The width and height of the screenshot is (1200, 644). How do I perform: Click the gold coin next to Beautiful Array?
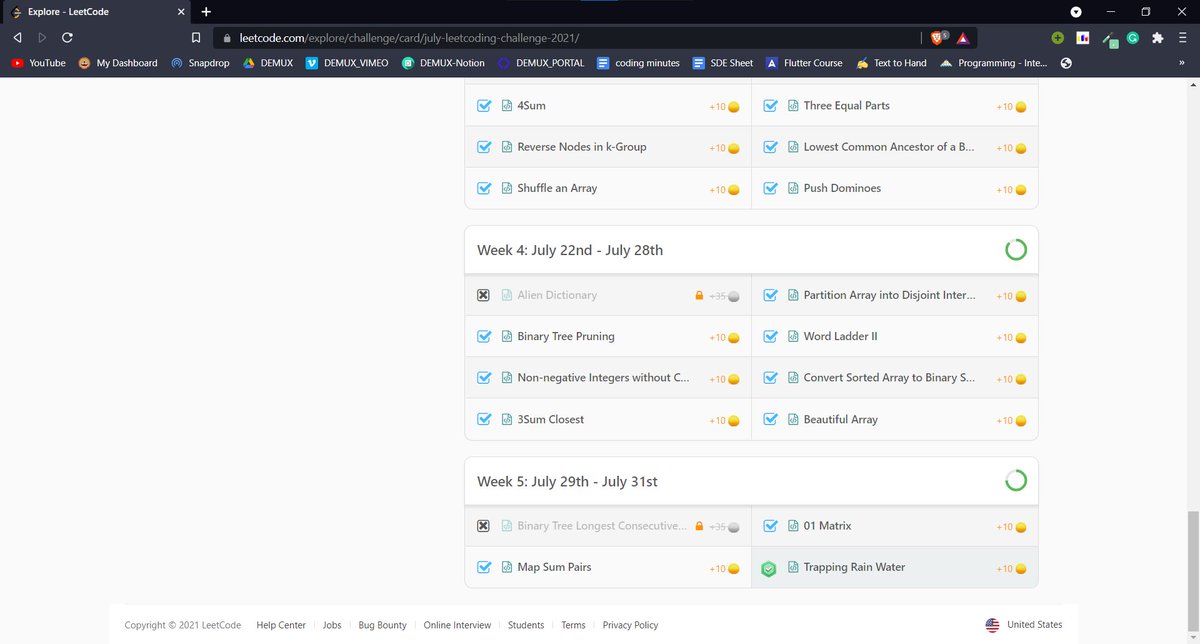click(x=1020, y=421)
